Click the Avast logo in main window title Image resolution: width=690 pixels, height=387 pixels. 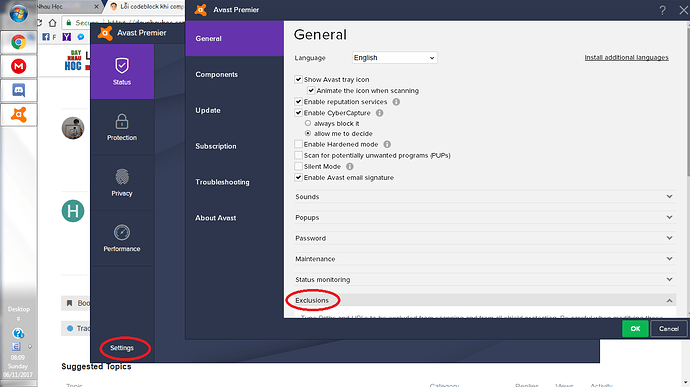tap(105, 33)
